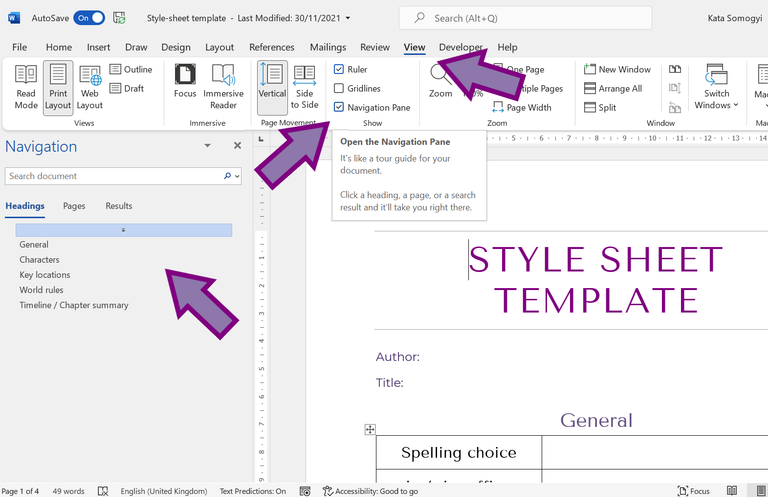Click Text Predictions: On
768x497 pixels.
(x=253, y=491)
